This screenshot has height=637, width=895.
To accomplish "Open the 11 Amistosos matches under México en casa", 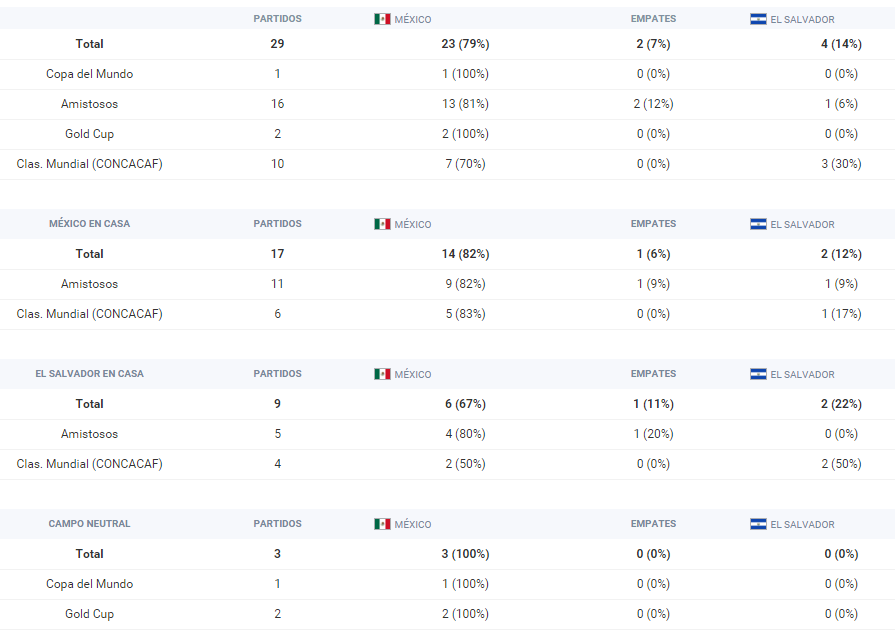I will point(277,284).
